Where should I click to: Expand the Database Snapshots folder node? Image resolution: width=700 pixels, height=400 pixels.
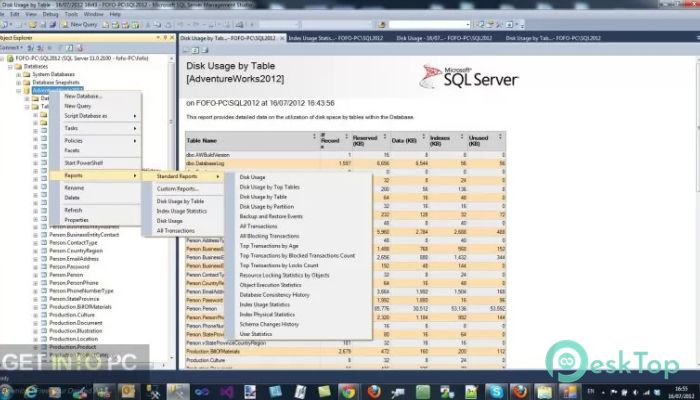click(18, 83)
